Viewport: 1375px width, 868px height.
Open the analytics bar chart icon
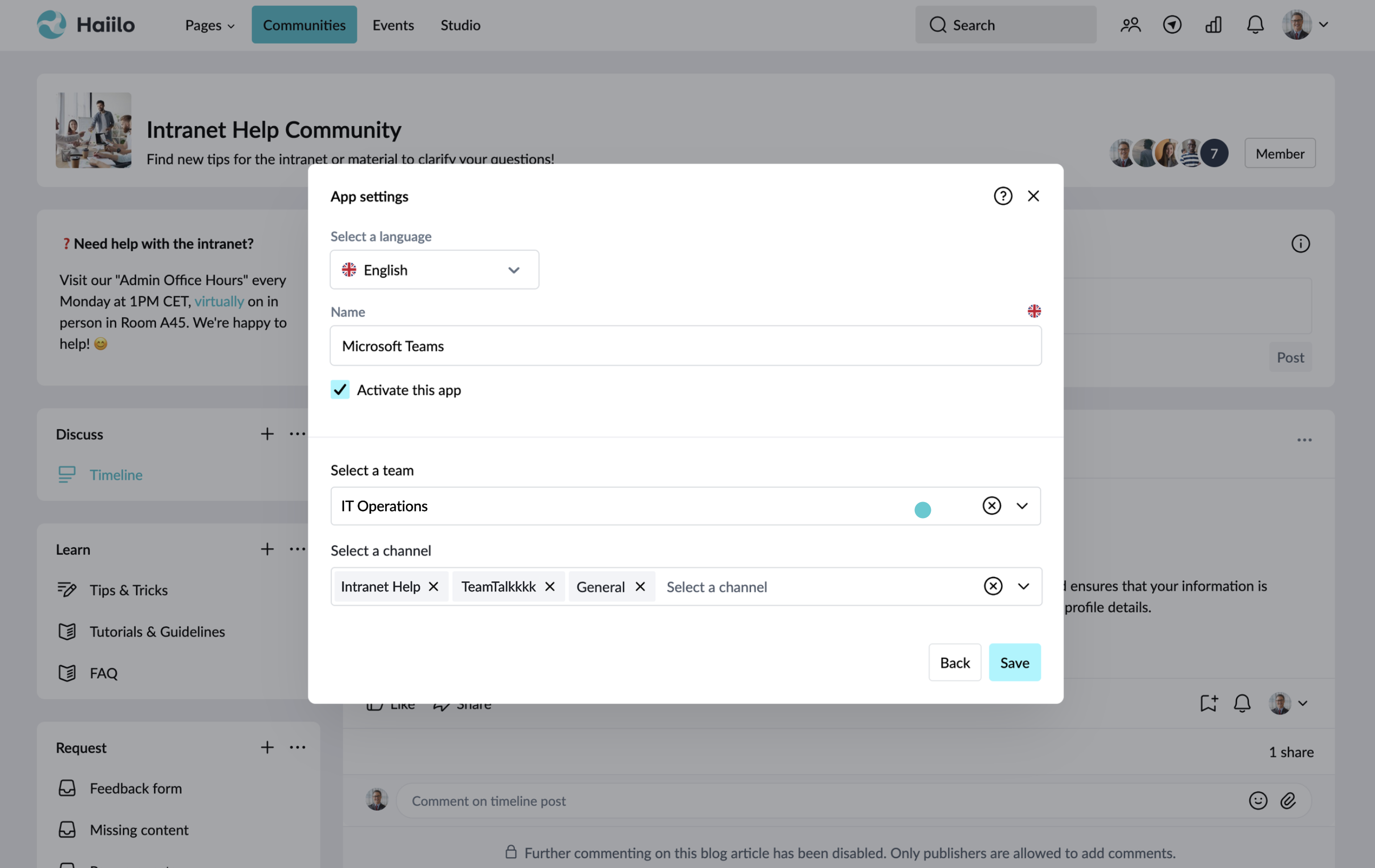[1213, 24]
